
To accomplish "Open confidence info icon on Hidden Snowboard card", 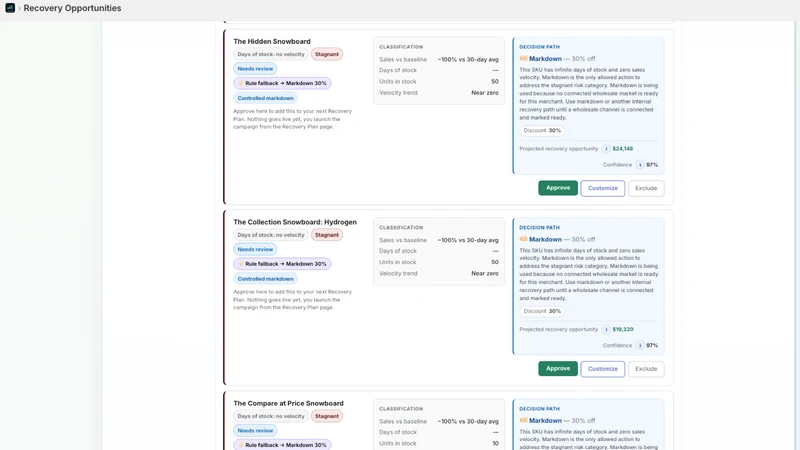I will coord(640,165).
